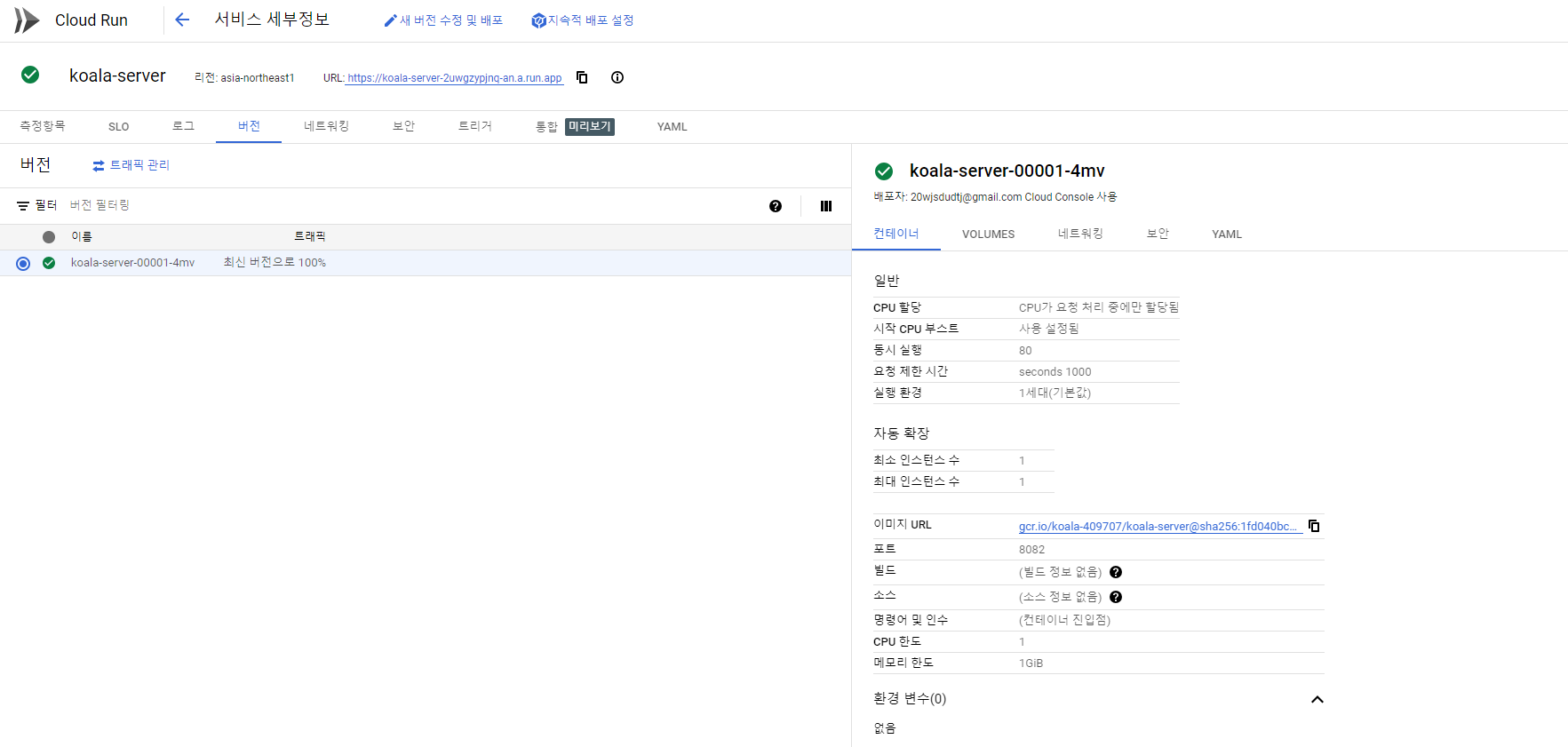Open the revision details 네트워킹 tab
1568x747 pixels.
[1080, 234]
